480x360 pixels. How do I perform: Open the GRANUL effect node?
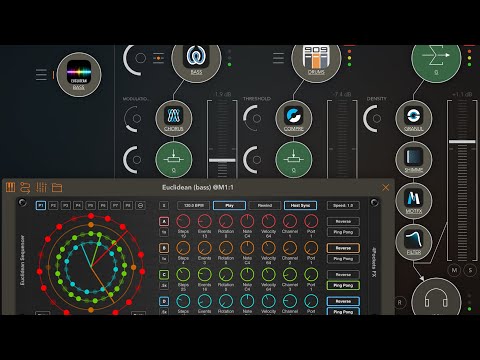click(414, 118)
